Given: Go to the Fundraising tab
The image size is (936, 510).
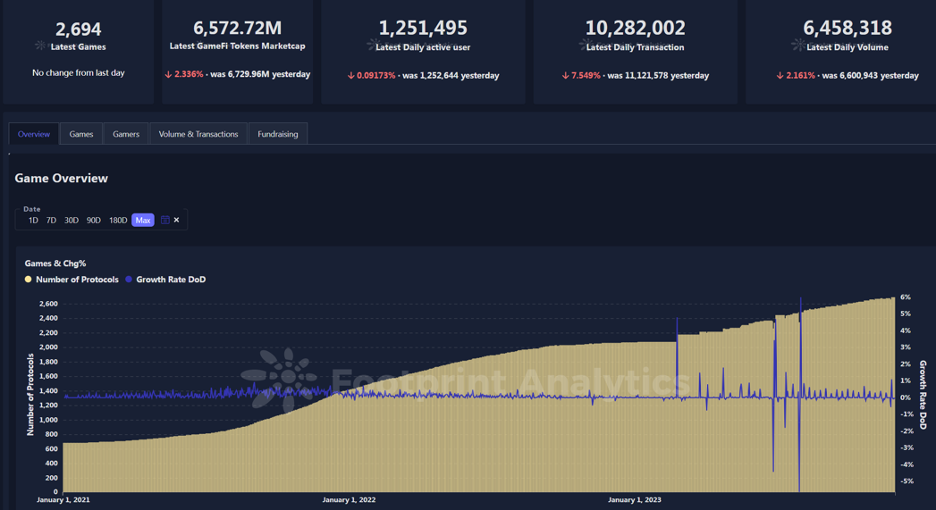Looking at the screenshot, I should (277, 134).
